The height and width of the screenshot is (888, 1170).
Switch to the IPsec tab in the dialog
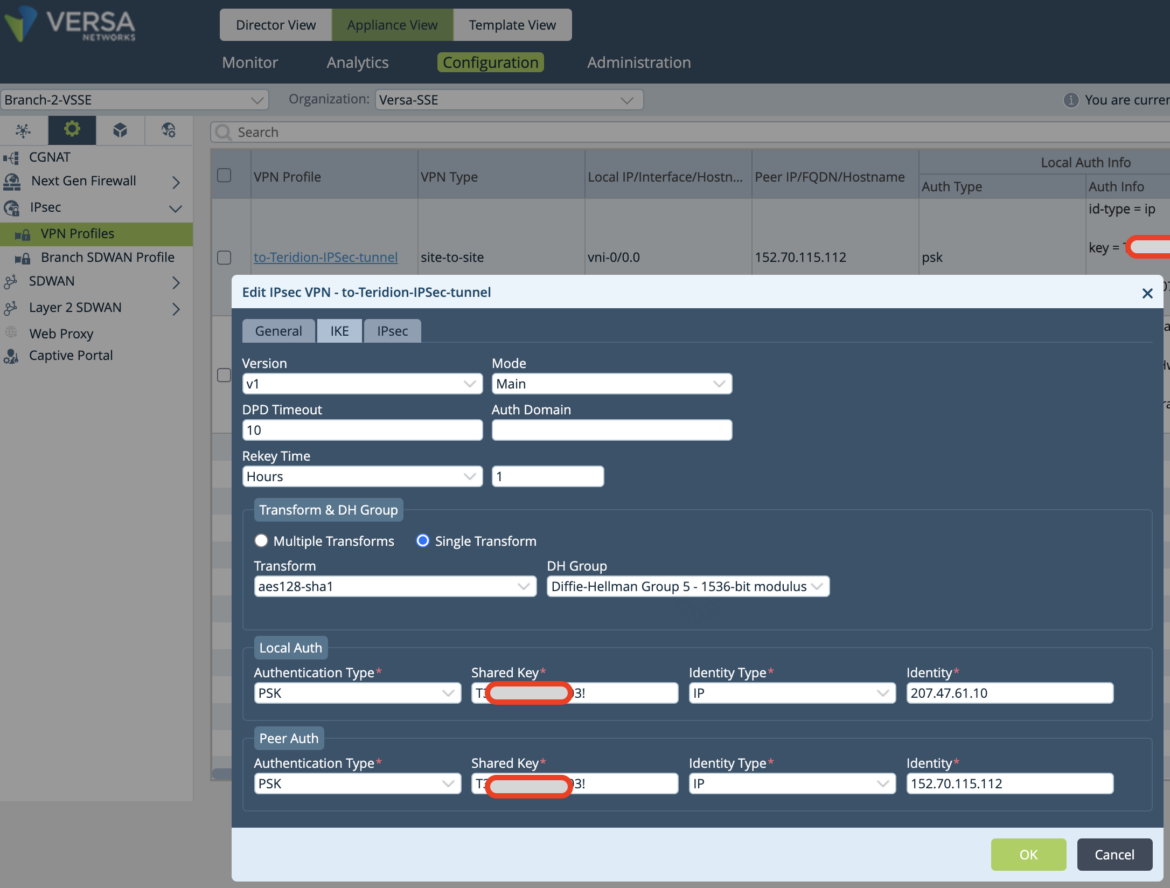392,330
